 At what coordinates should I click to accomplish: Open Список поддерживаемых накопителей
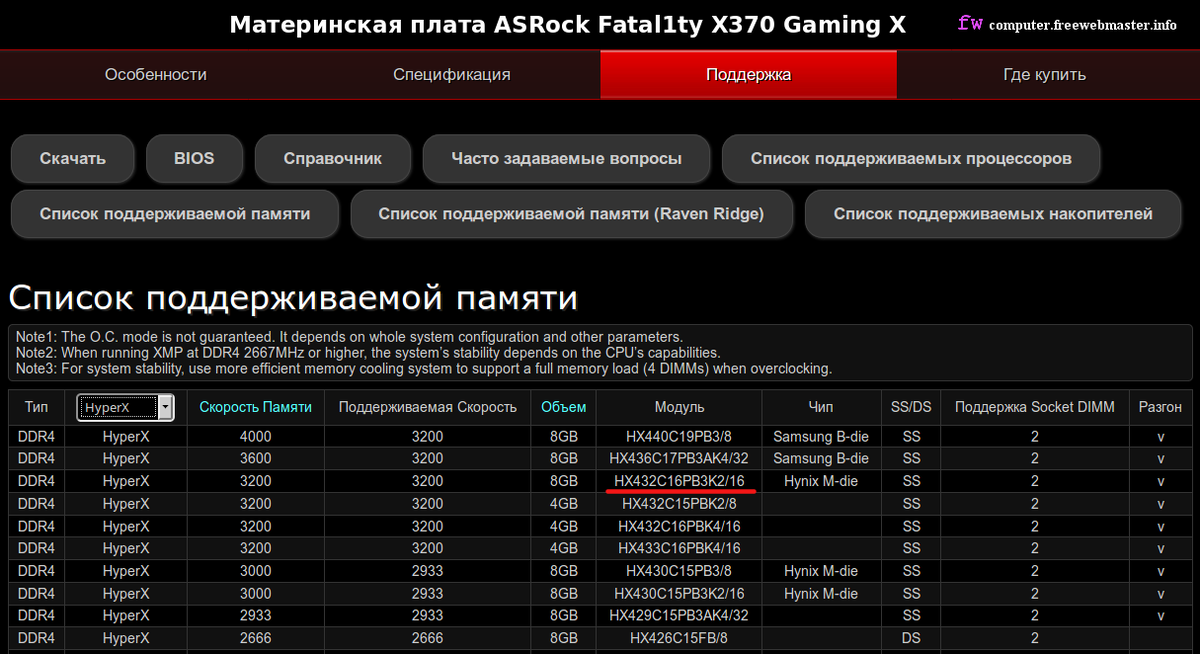993,214
